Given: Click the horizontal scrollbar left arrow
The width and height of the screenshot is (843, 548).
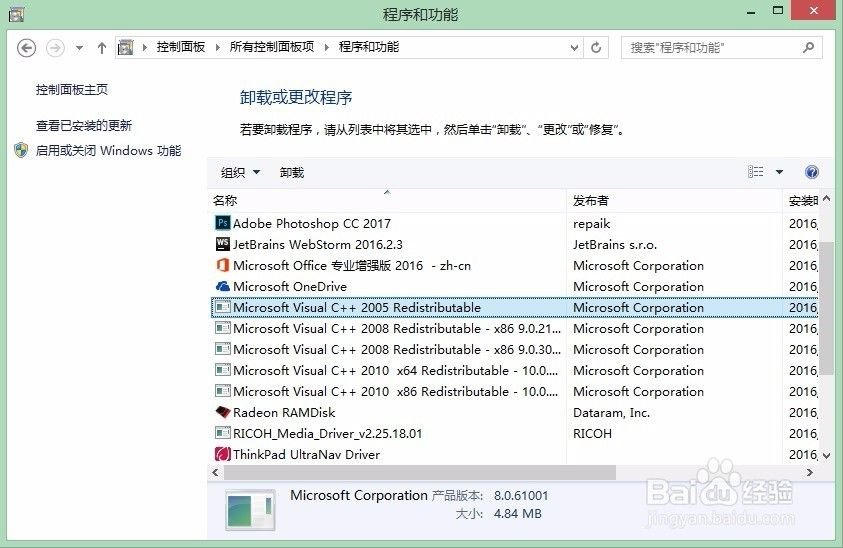Looking at the screenshot, I should coord(216,473).
